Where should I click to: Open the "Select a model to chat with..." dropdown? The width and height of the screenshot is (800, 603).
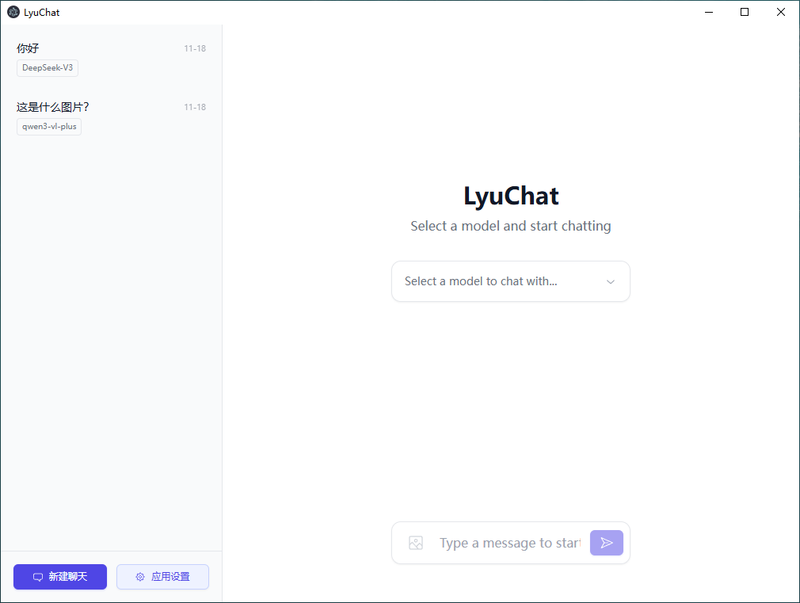[510, 282]
